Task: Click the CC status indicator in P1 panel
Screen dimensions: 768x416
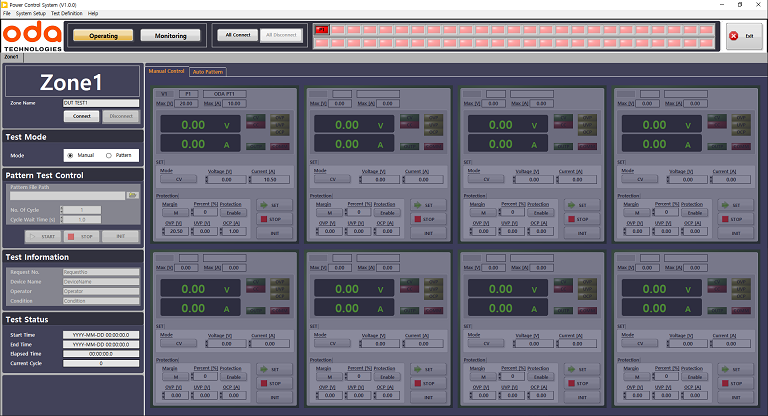Action: coord(256,125)
